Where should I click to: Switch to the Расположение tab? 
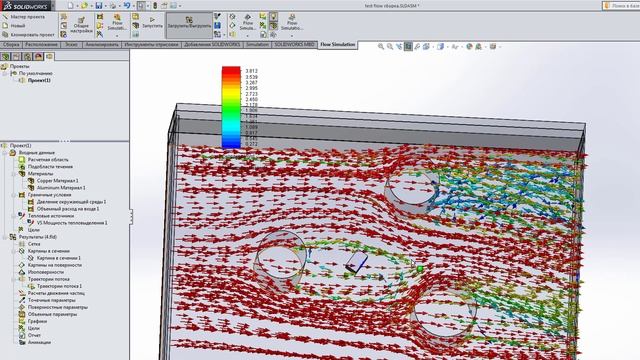coord(41,44)
